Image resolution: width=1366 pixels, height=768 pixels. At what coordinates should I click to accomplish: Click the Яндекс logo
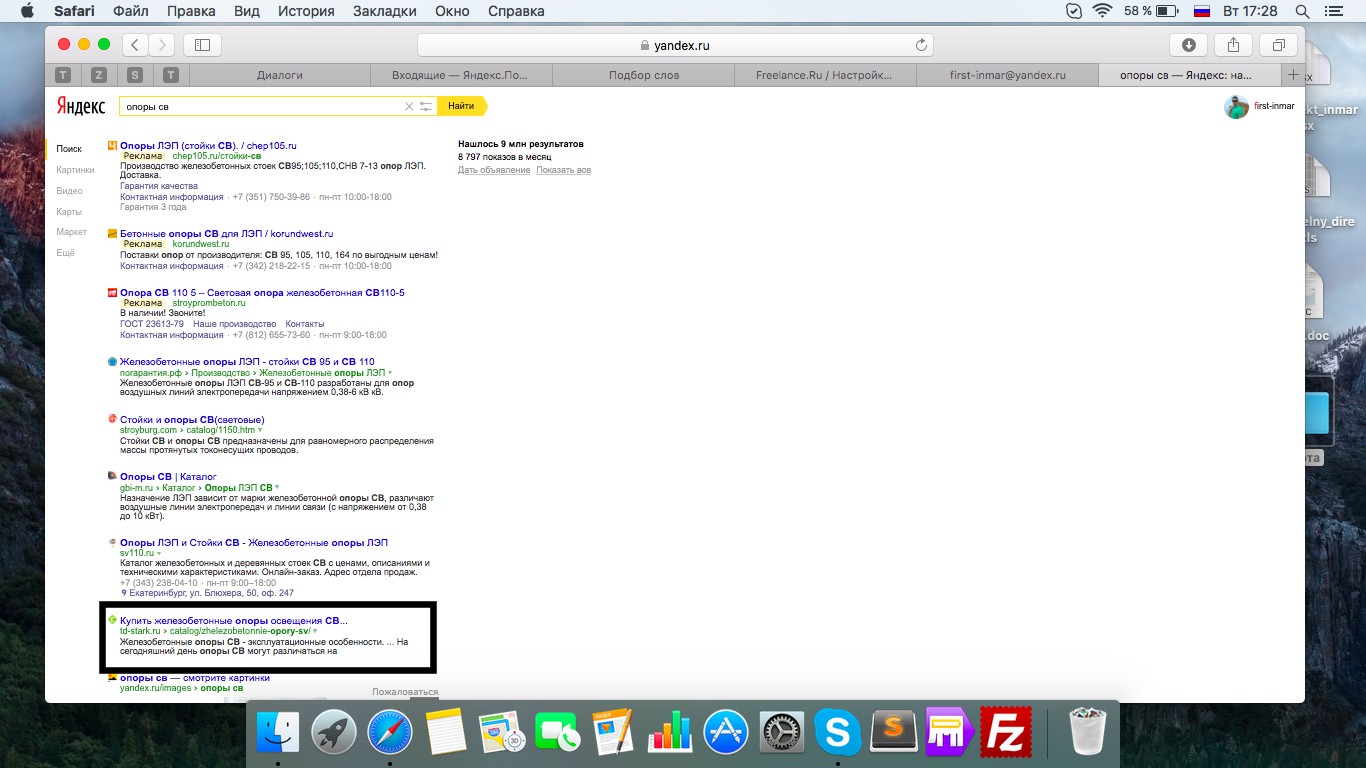81,107
